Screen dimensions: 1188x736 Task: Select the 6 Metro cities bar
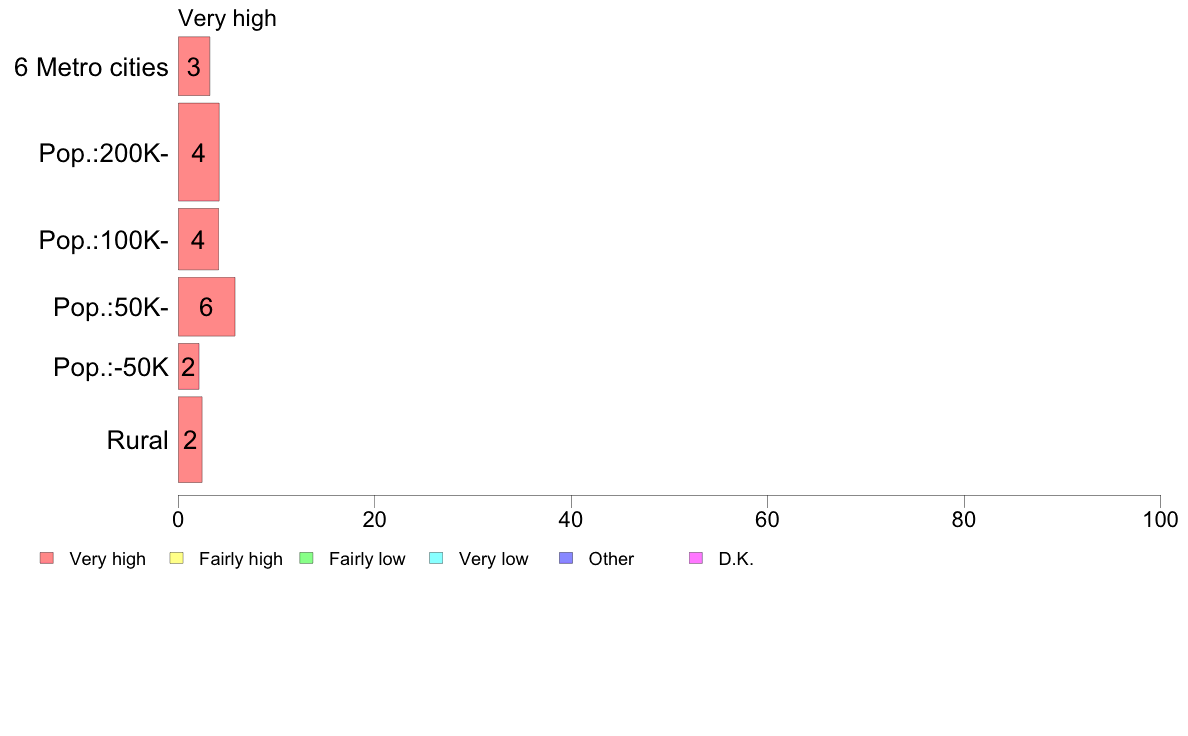coord(194,66)
